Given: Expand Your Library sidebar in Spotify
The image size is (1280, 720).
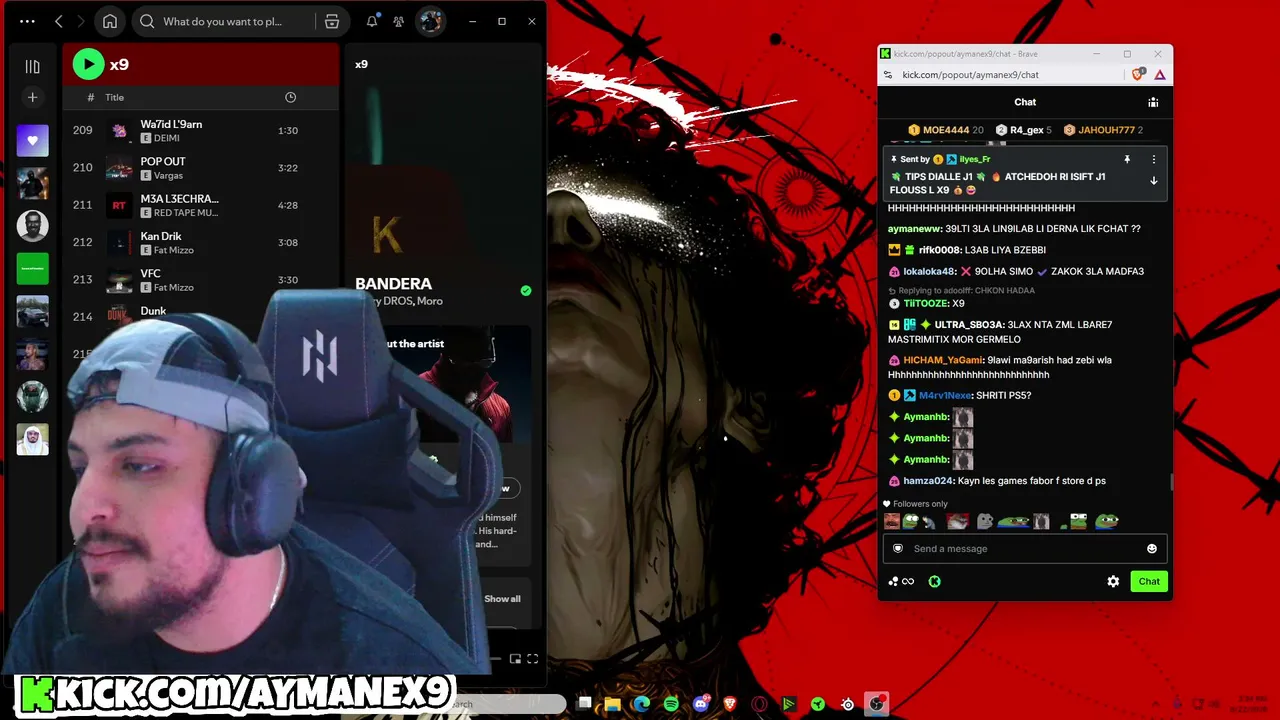Looking at the screenshot, I should click(x=32, y=66).
